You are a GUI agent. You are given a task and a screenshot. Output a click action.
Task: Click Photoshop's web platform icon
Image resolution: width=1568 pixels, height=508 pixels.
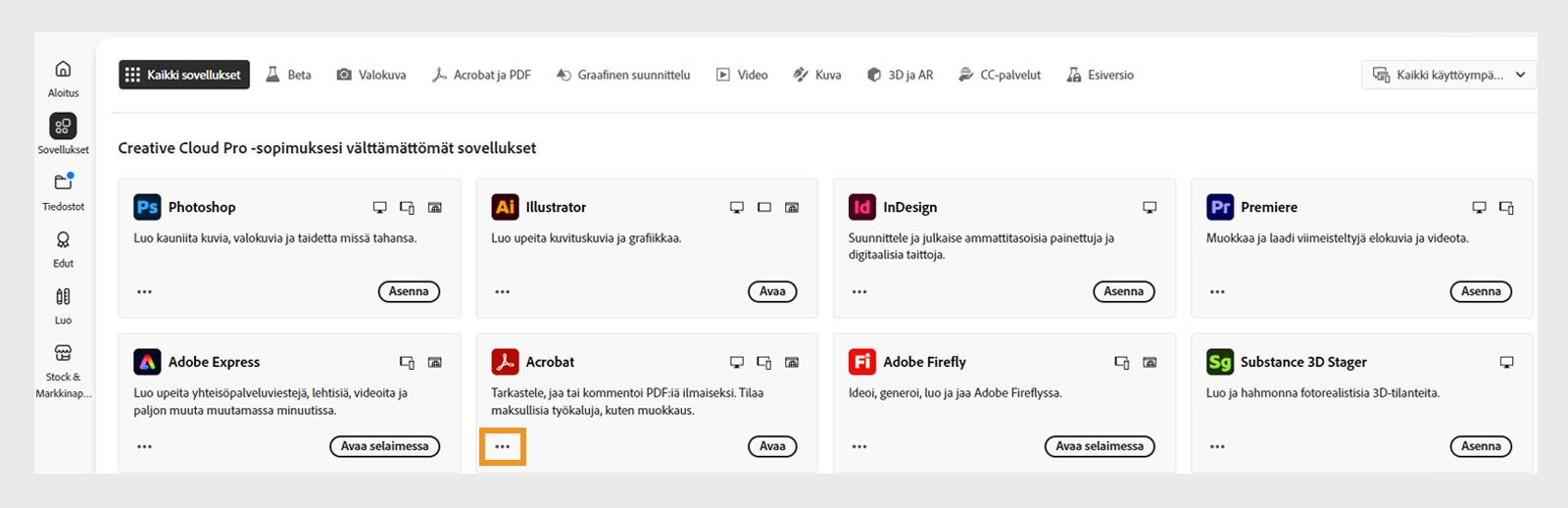point(435,208)
